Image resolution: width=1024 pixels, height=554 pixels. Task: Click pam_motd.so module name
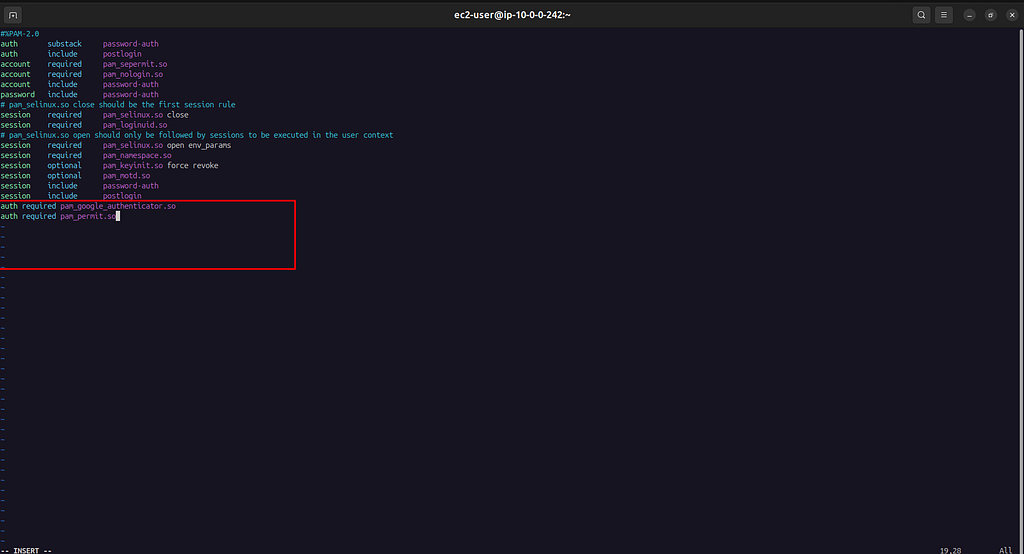pos(126,176)
